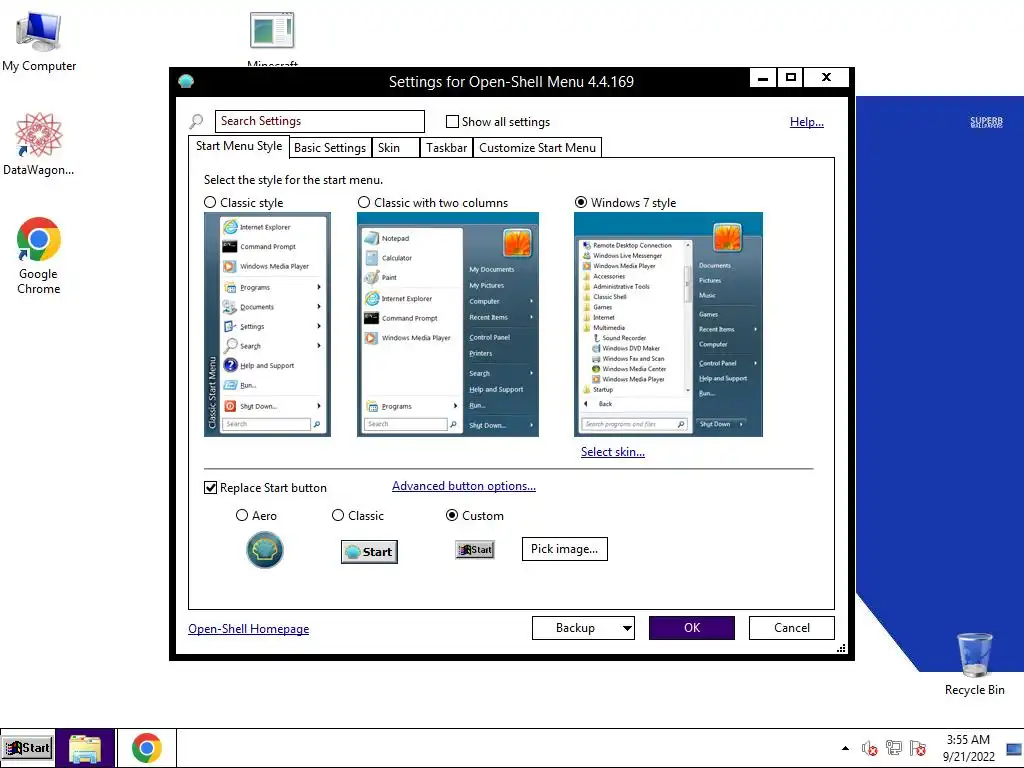Select Classic with two columns style
The image size is (1024, 768).
pyautogui.click(x=364, y=202)
